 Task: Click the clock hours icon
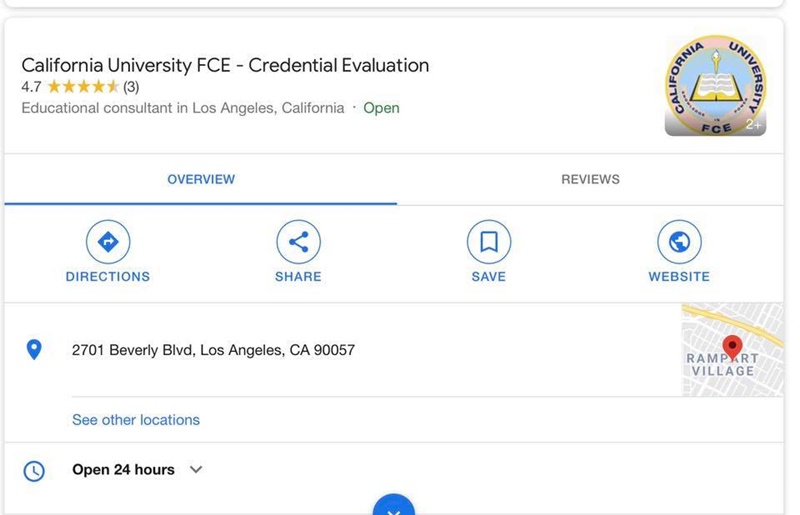34,470
